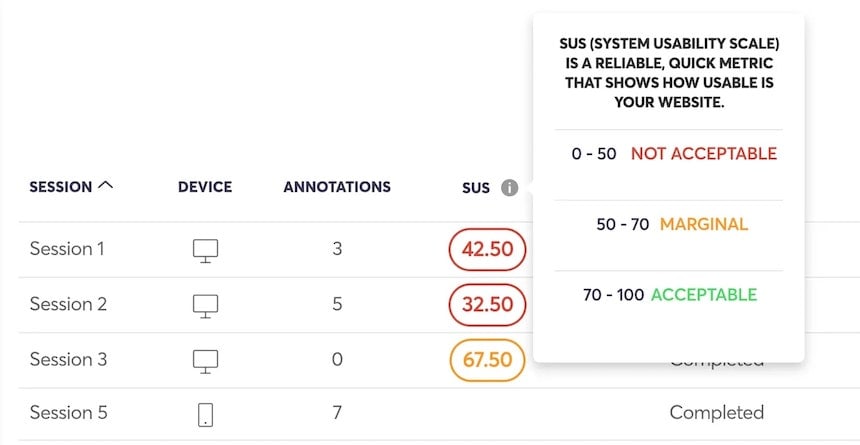Click the orange 67.50 SUS score badge
Screen dimensions: 860x445
[x=487, y=360]
